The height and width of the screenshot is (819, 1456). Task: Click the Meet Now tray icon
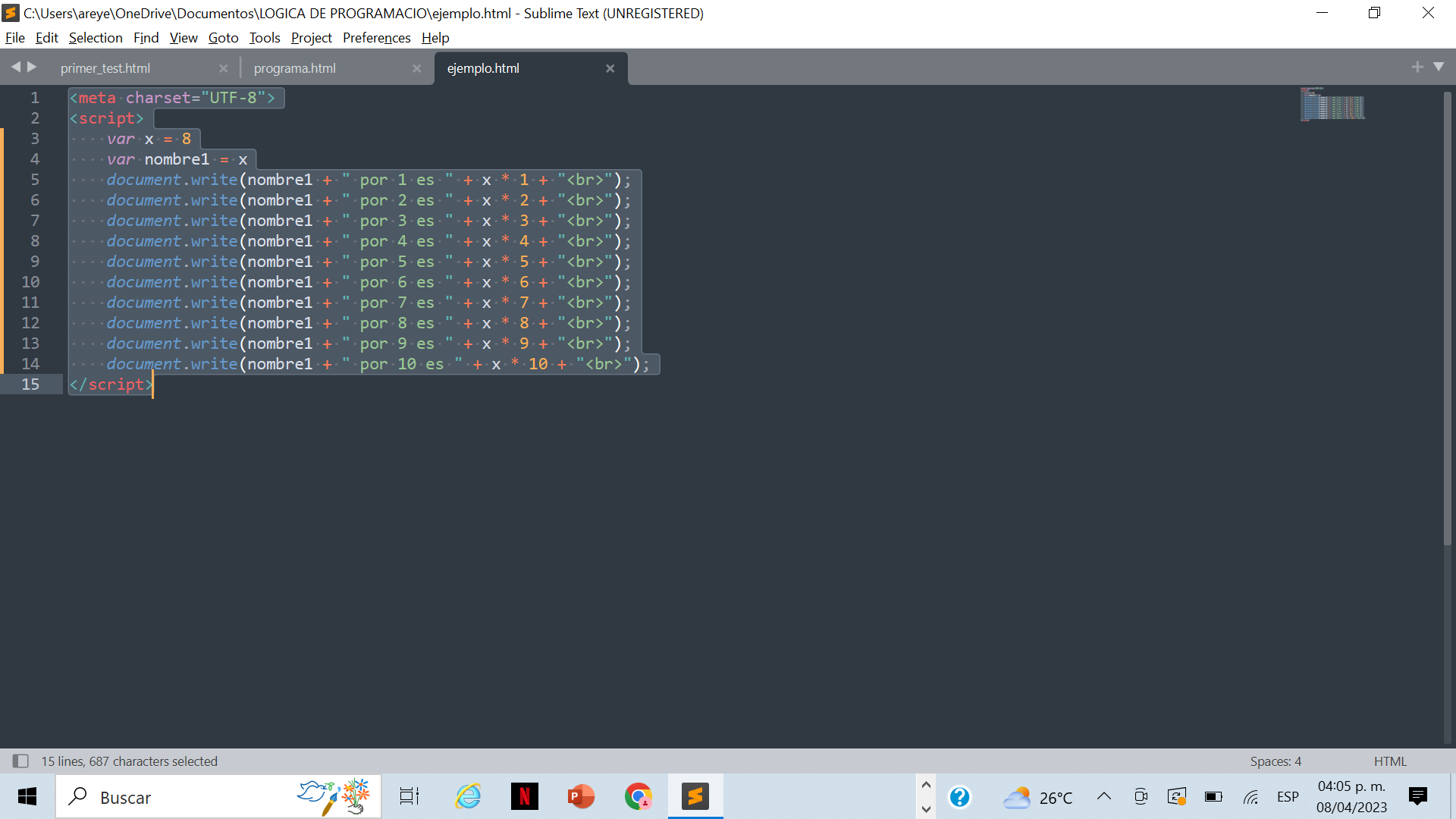(x=1141, y=796)
